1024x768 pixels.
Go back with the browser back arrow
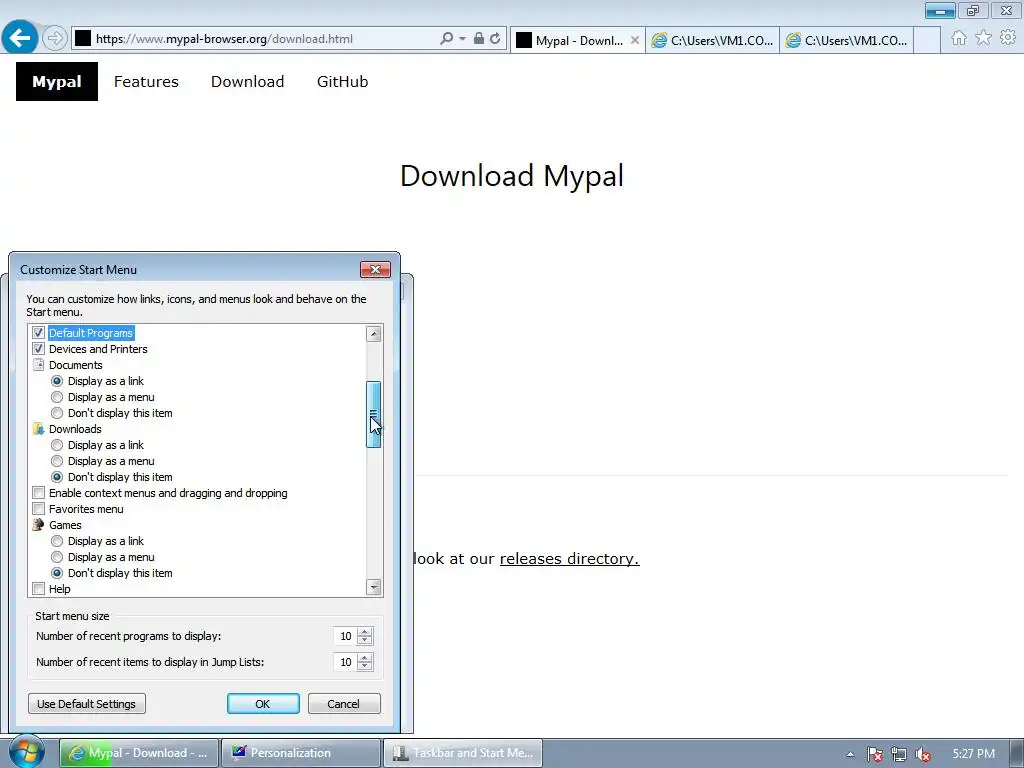20,37
